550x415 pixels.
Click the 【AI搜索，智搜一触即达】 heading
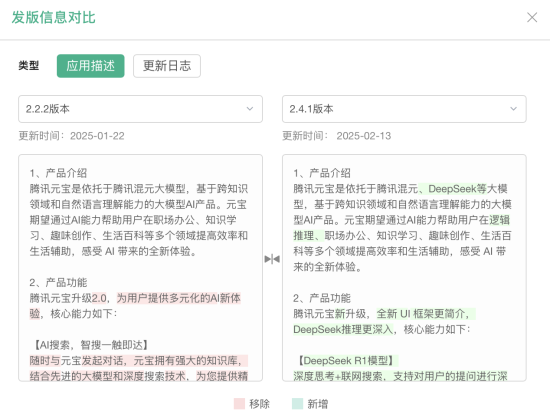89,345
